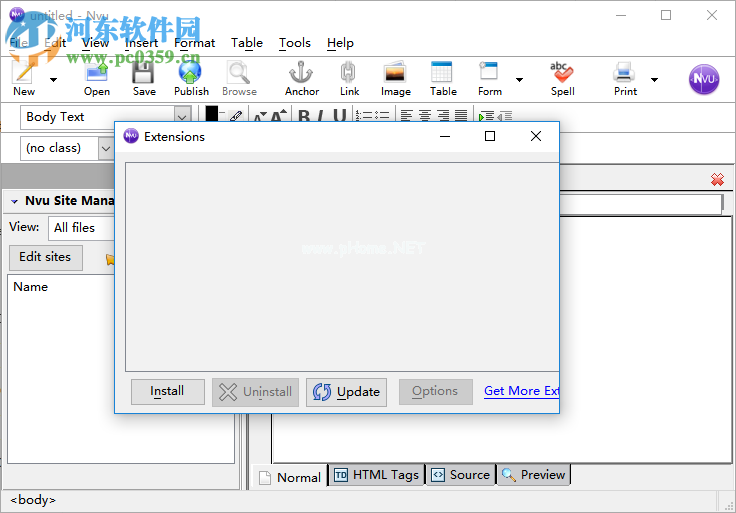Click the black text color swatch
The width and height of the screenshot is (736, 513).
(212, 114)
